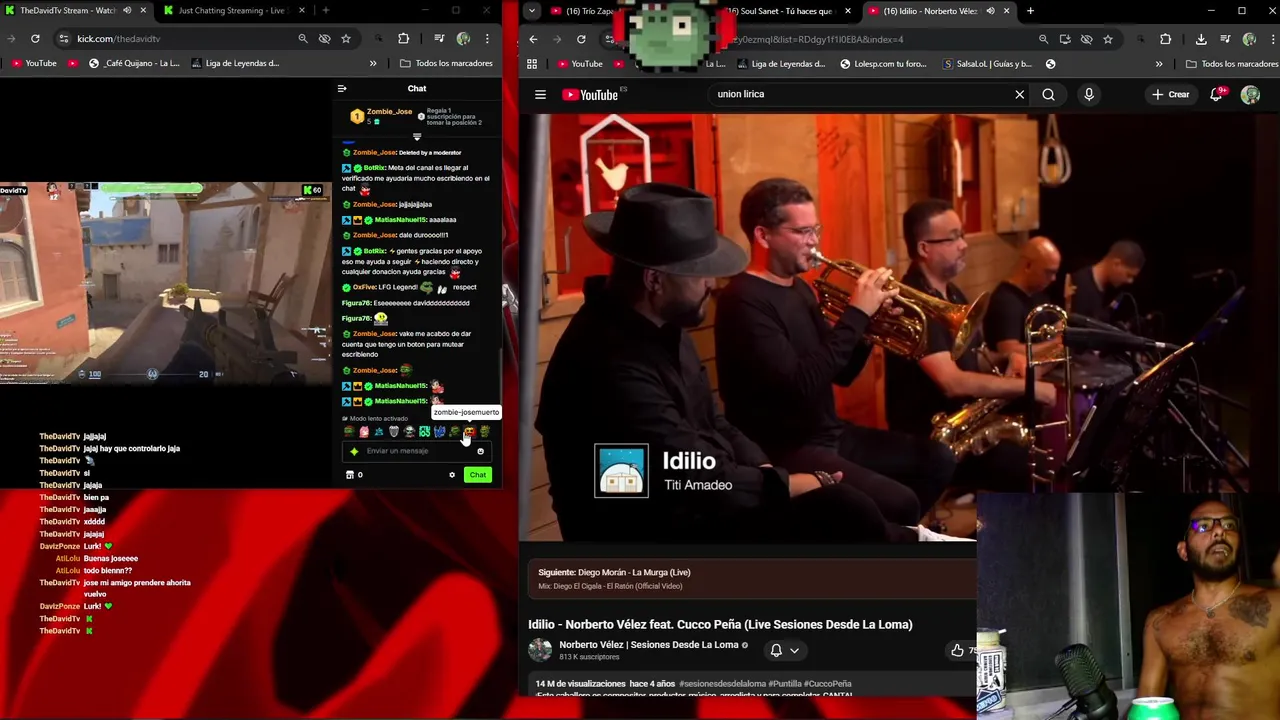Run the YouTube search magnifier button

1048,95
